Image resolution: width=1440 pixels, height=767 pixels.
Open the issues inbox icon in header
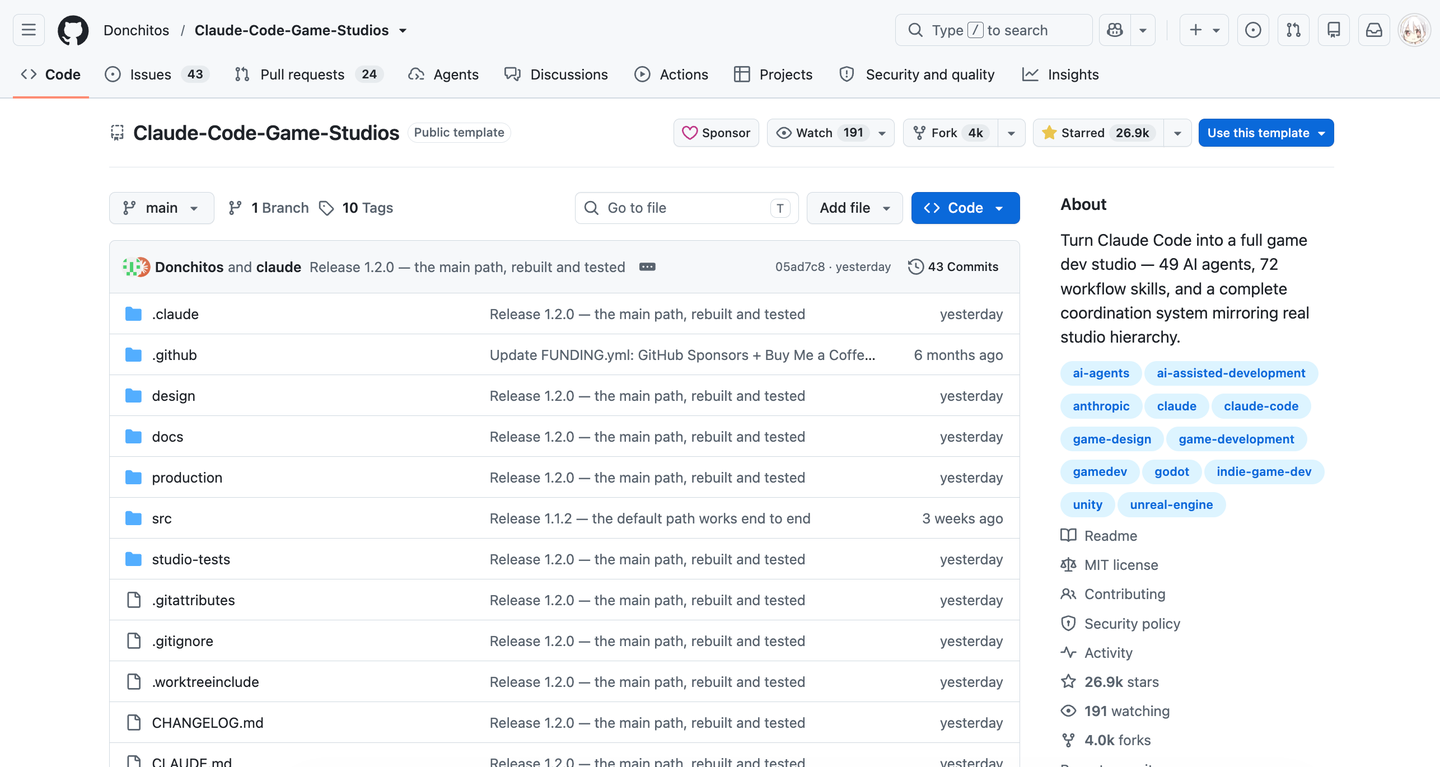tap(1253, 30)
